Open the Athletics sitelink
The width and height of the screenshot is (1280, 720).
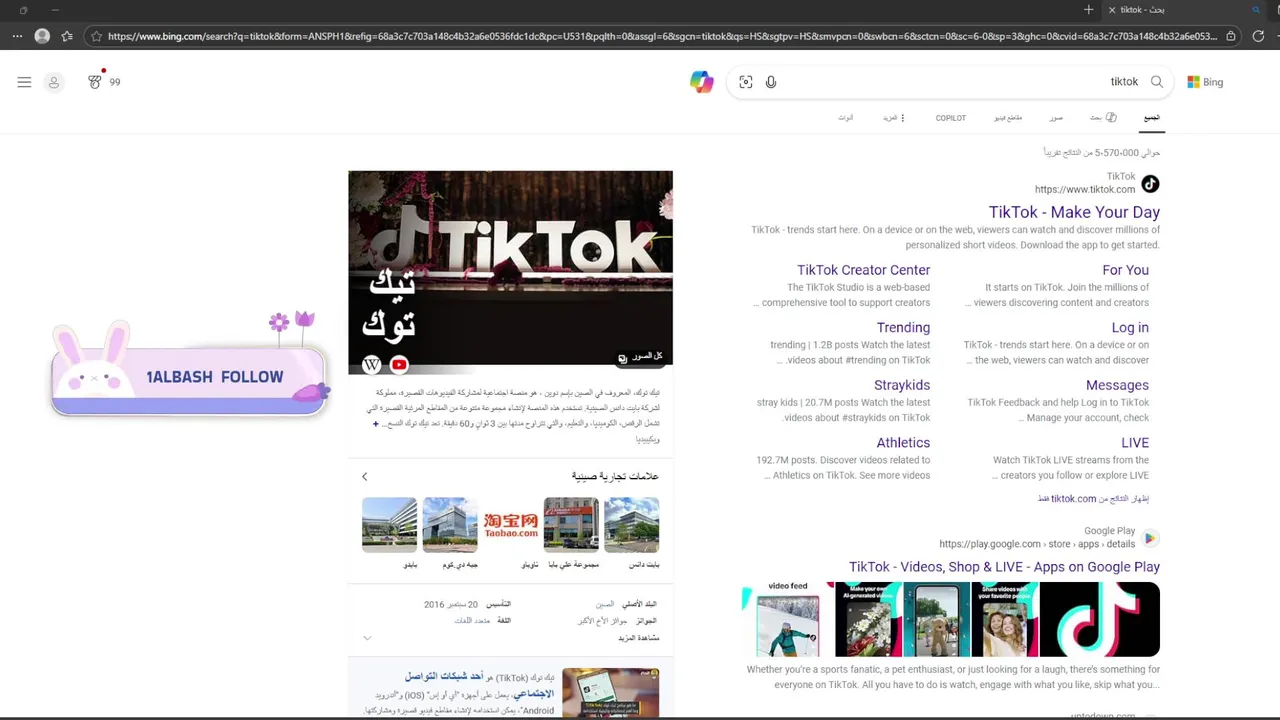(903, 443)
